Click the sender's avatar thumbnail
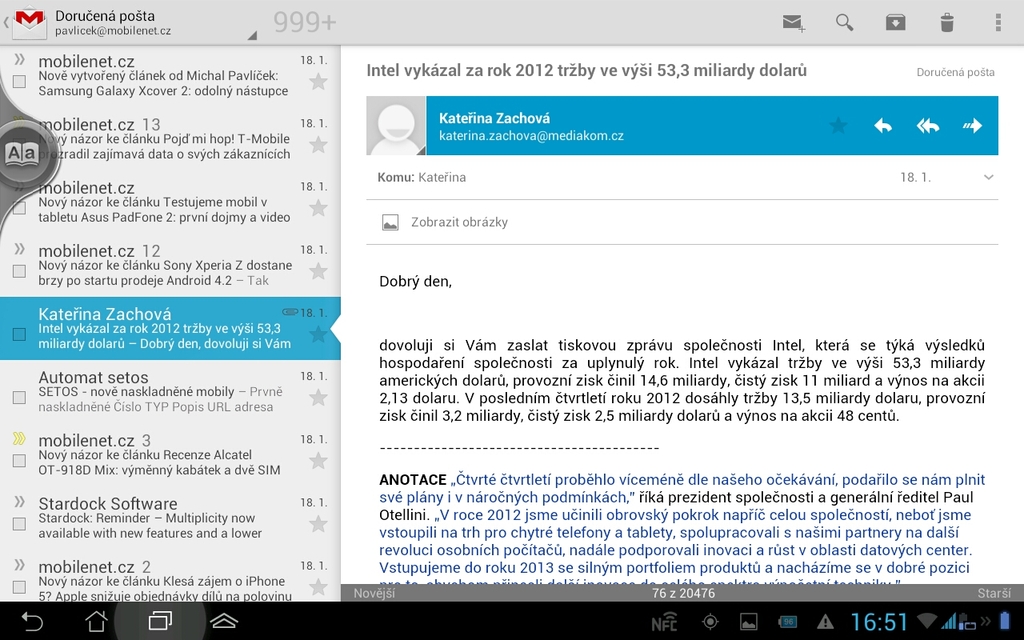Screen dimensions: 1024x640 [x=396, y=125]
